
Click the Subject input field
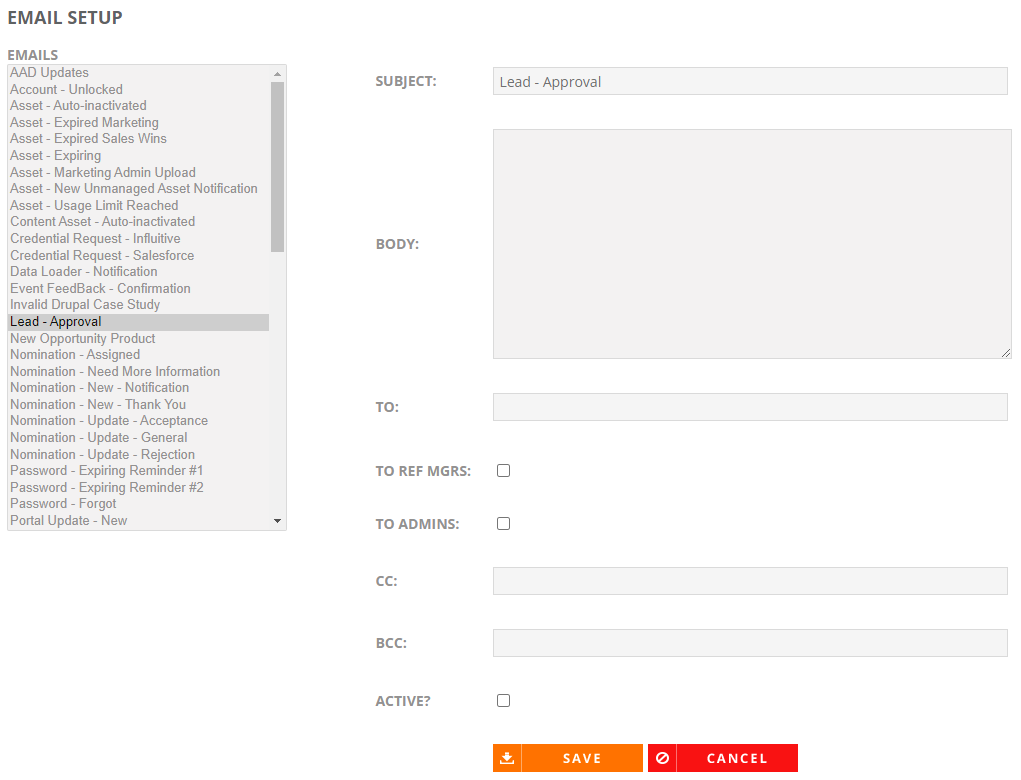click(750, 81)
